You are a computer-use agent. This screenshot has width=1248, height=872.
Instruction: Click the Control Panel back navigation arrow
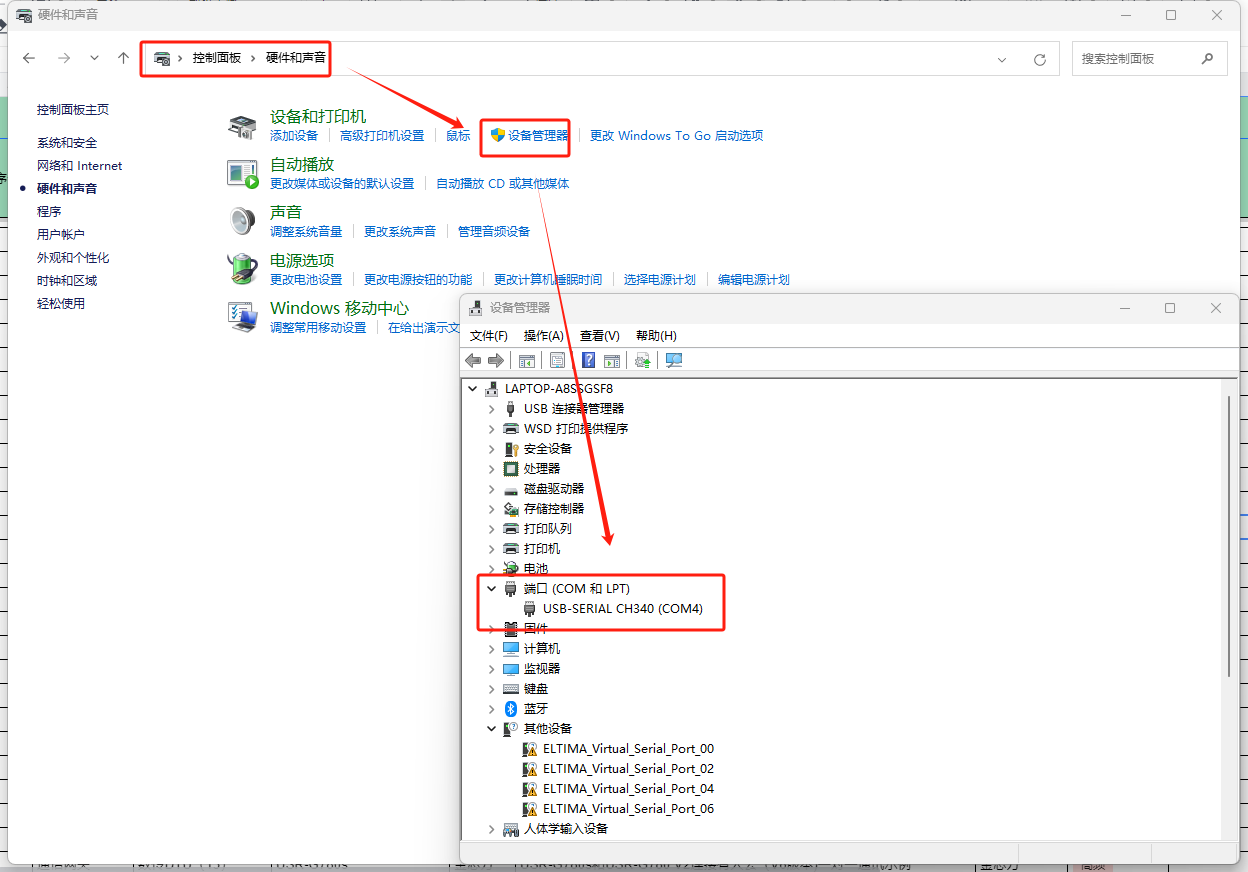pyautogui.click(x=29, y=58)
